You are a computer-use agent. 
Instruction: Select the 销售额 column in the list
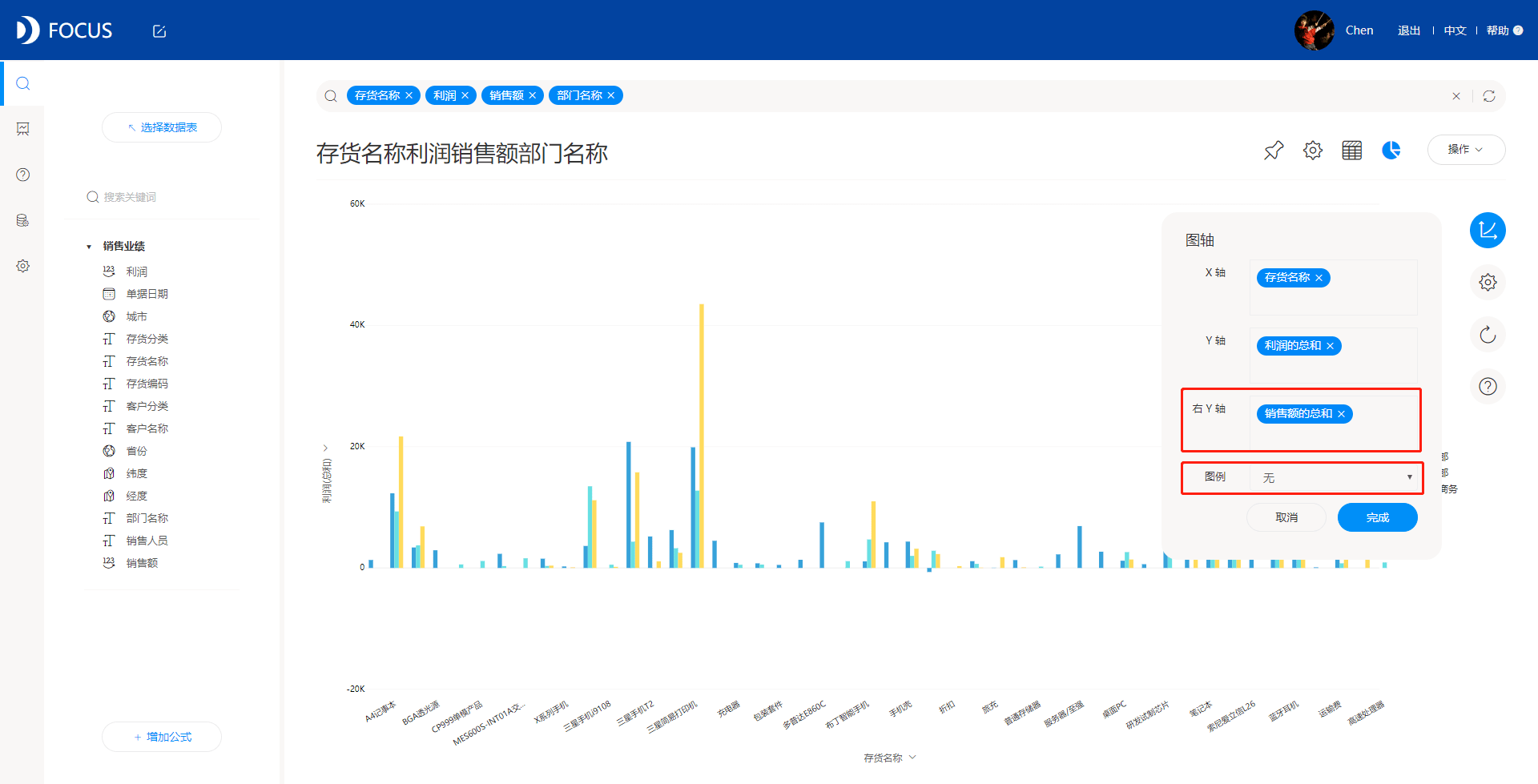[x=142, y=563]
